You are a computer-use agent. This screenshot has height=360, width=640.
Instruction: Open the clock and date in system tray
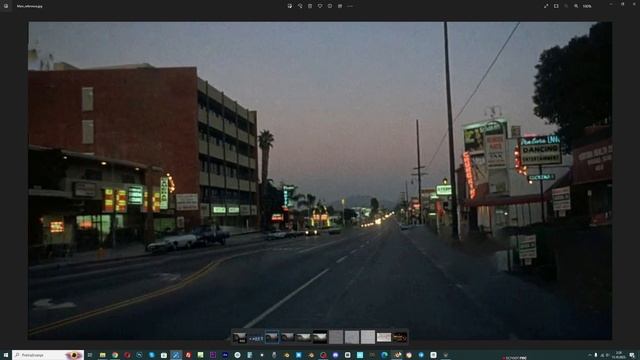pyautogui.click(x=619, y=355)
